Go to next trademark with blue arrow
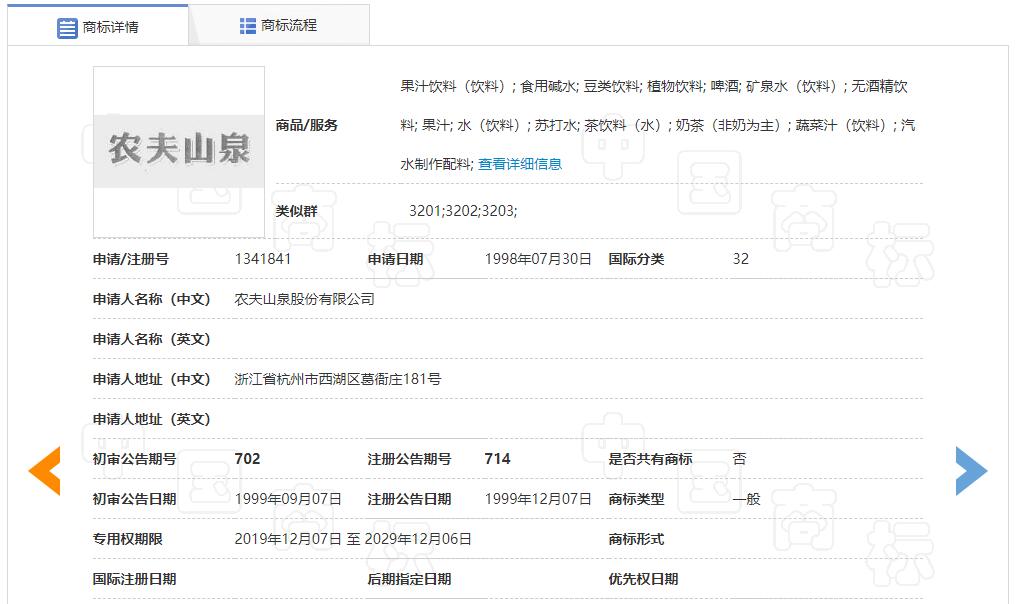The width and height of the screenshot is (1018, 604). [971, 471]
